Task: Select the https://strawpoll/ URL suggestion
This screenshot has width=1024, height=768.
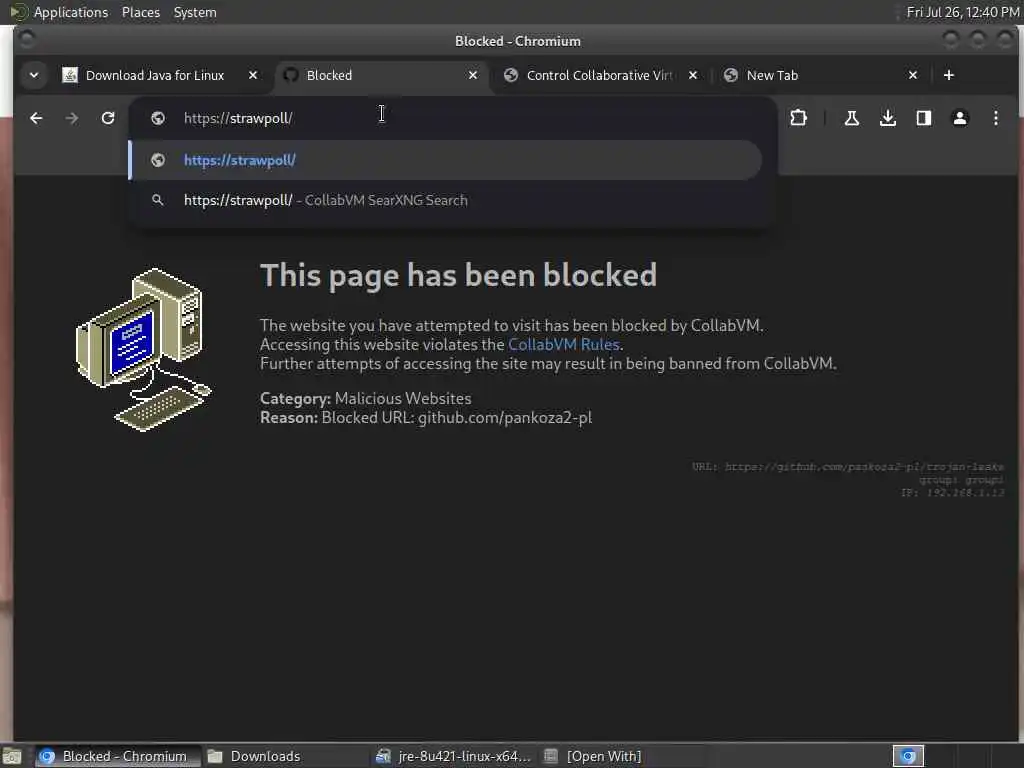Action: click(445, 160)
